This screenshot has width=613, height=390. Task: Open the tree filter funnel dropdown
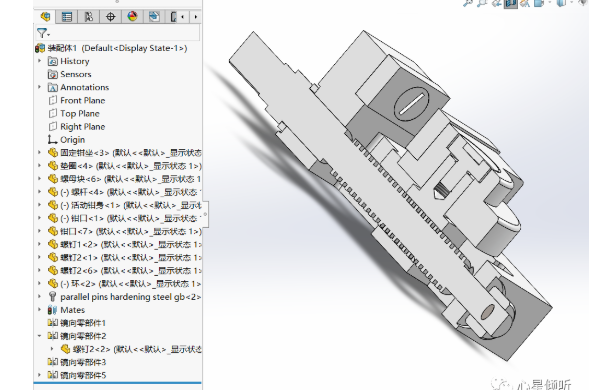tap(43, 33)
